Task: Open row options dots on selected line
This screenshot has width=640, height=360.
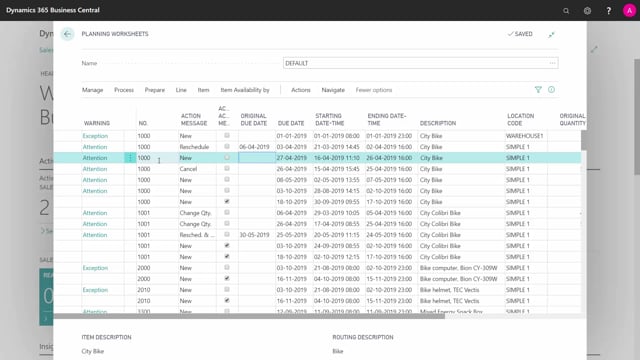Action: pos(130,158)
